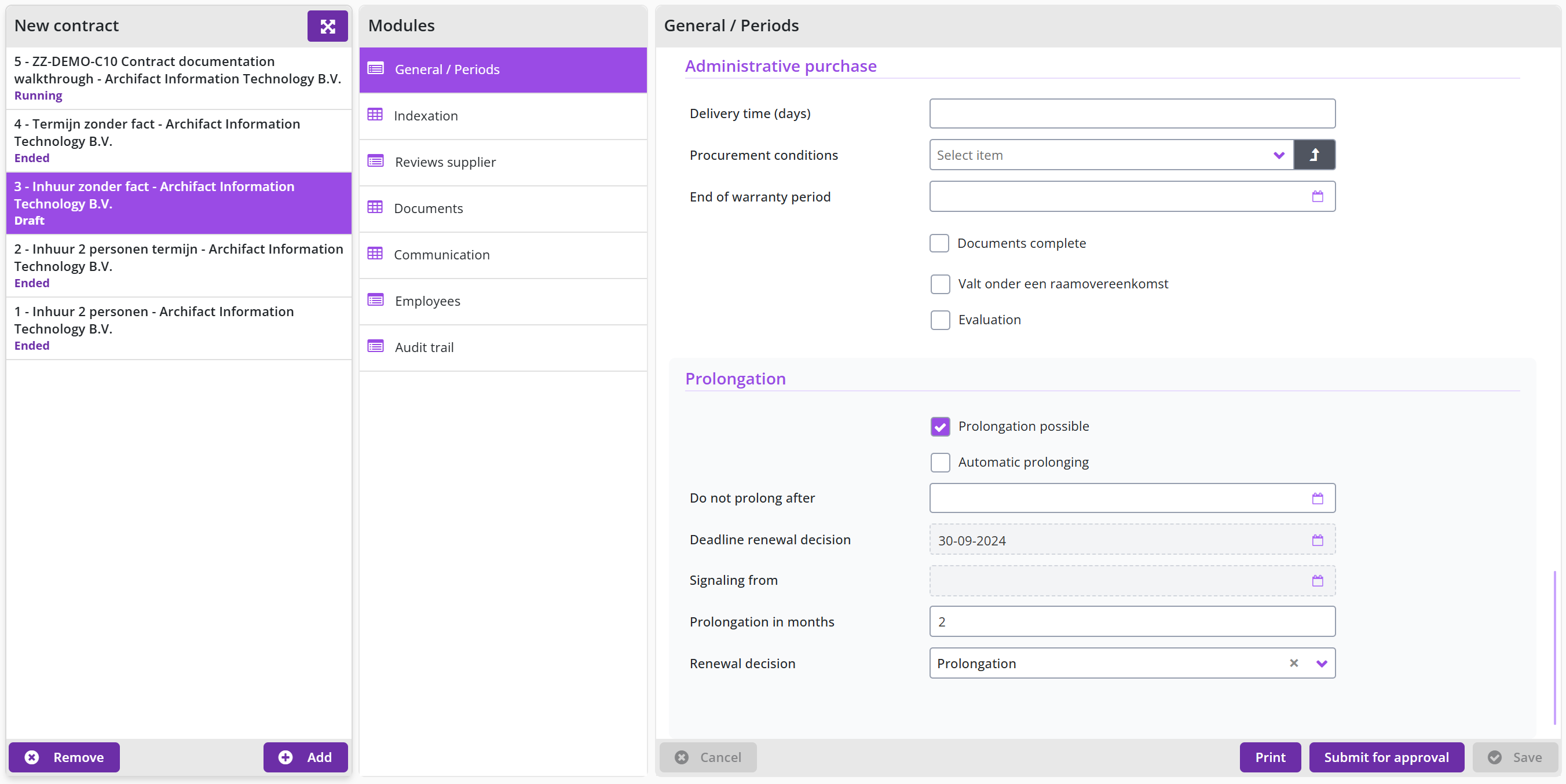Viewport: 1566px width, 784px height.
Task: Select contract 4 Termijn zonder fact
Action: pyautogui.click(x=179, y=141)
